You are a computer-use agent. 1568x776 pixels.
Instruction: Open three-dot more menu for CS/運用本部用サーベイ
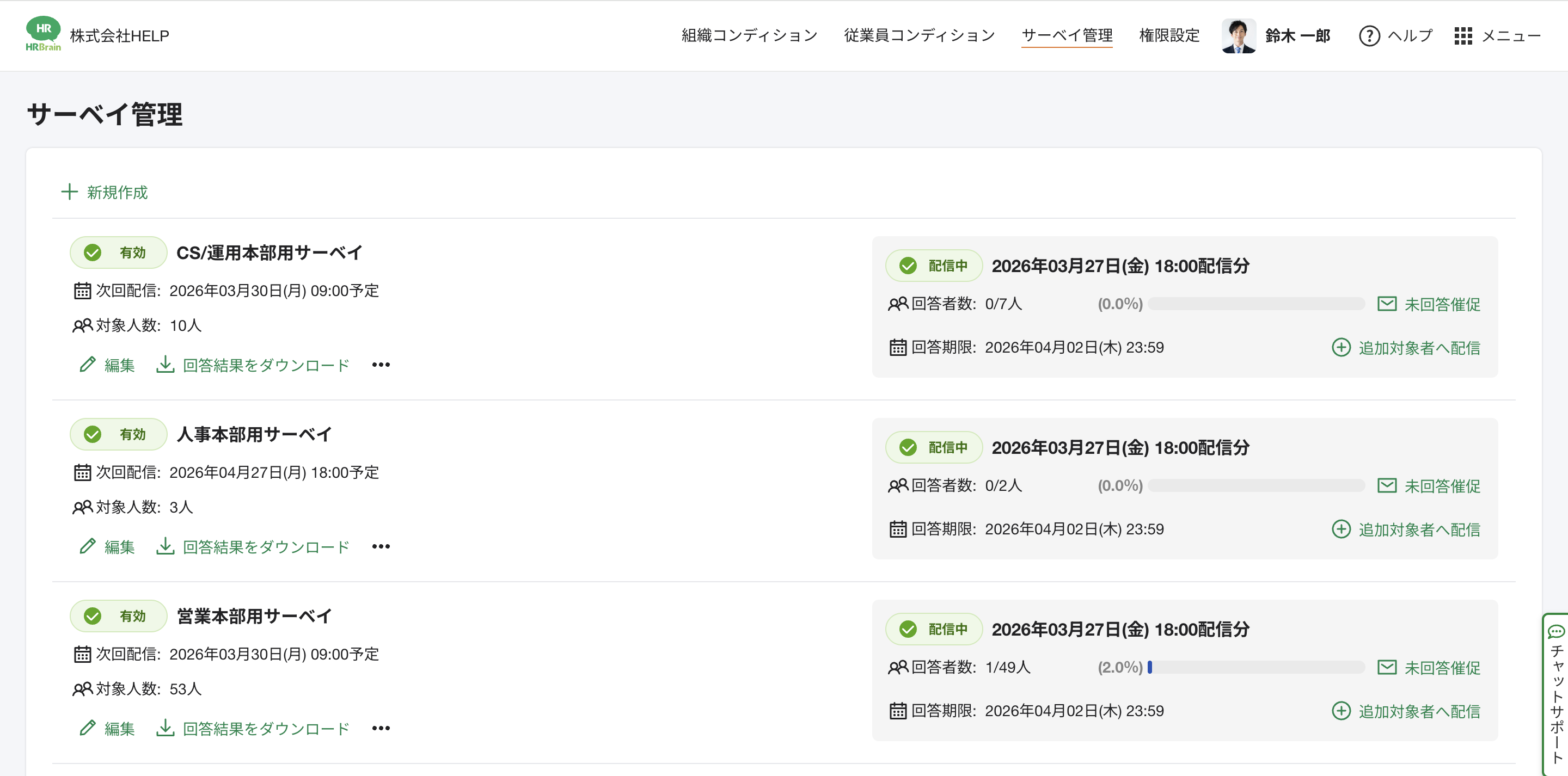pos(381,365)
